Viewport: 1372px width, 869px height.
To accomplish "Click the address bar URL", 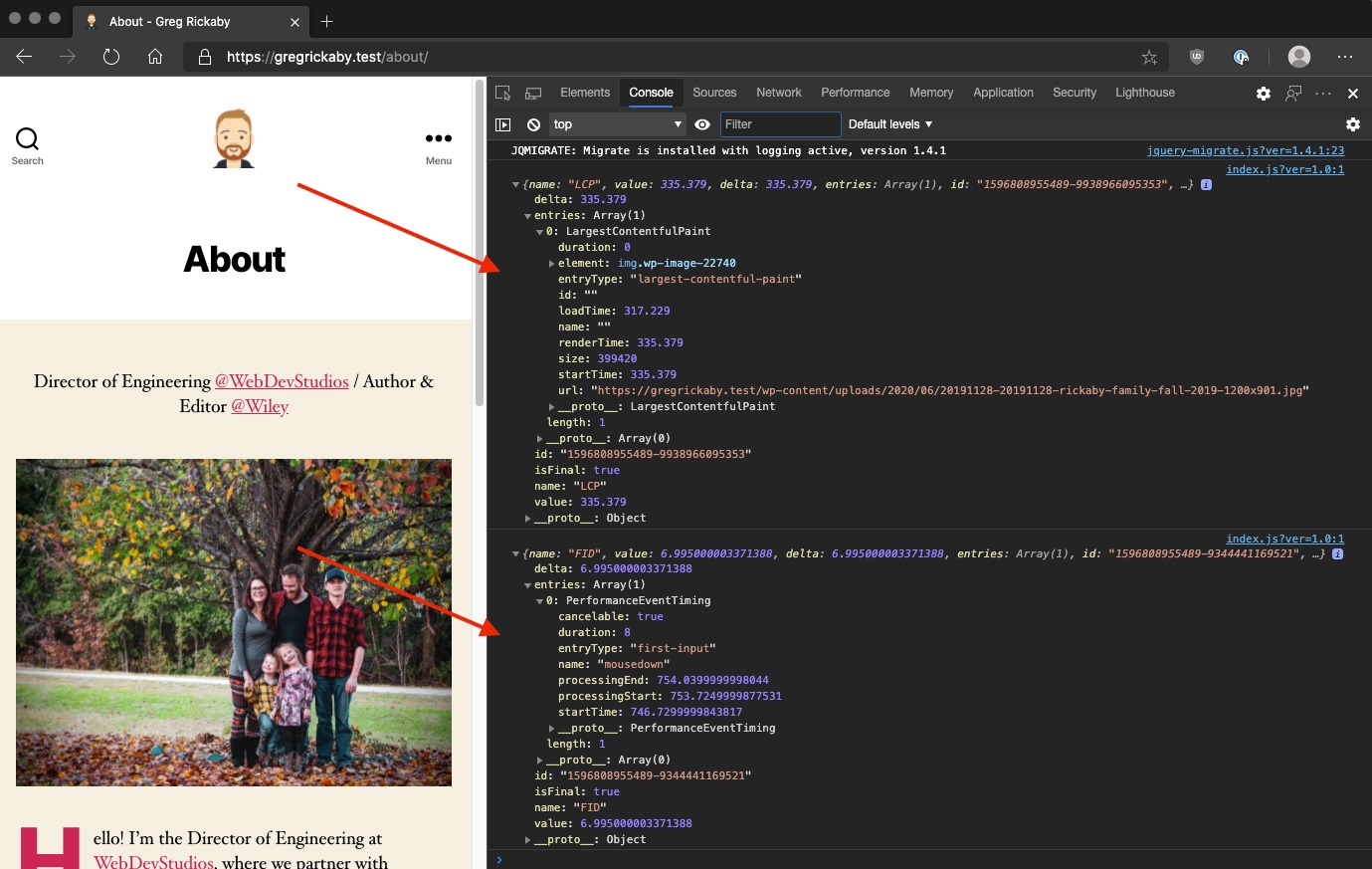I will (327, 58).
